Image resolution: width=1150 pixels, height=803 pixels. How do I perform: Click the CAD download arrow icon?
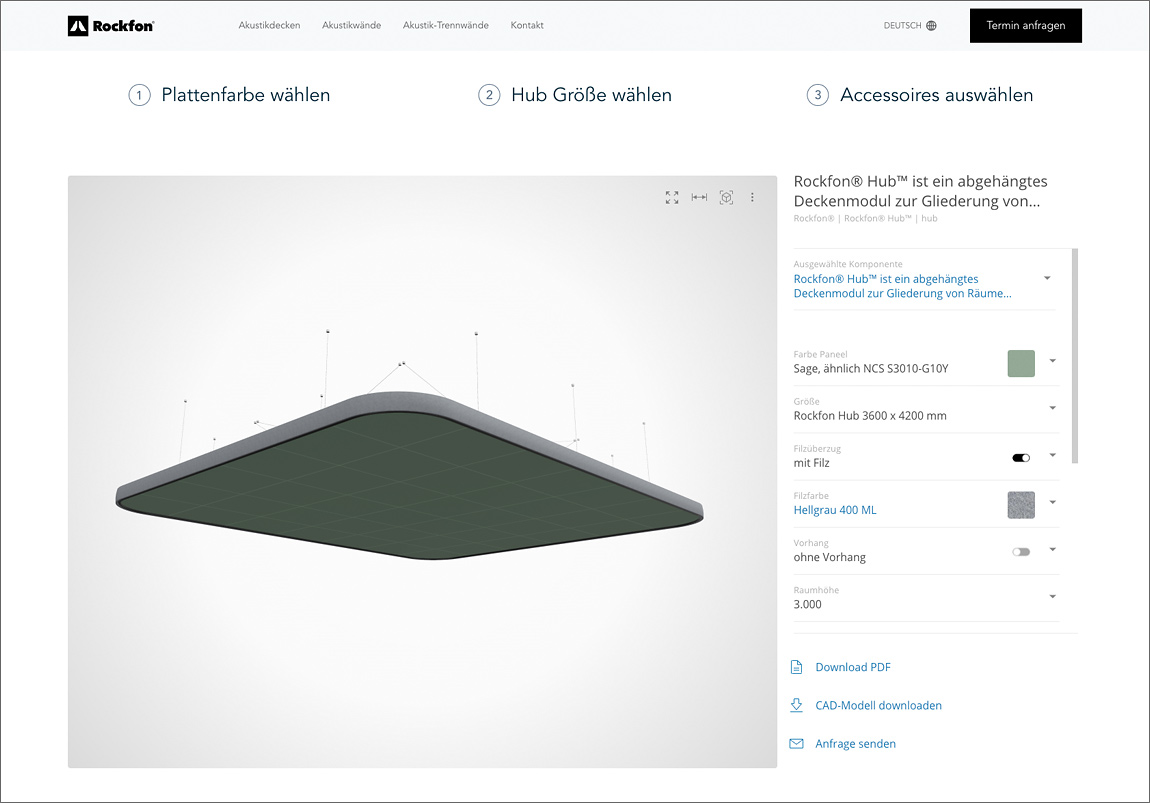click(796, 705)
